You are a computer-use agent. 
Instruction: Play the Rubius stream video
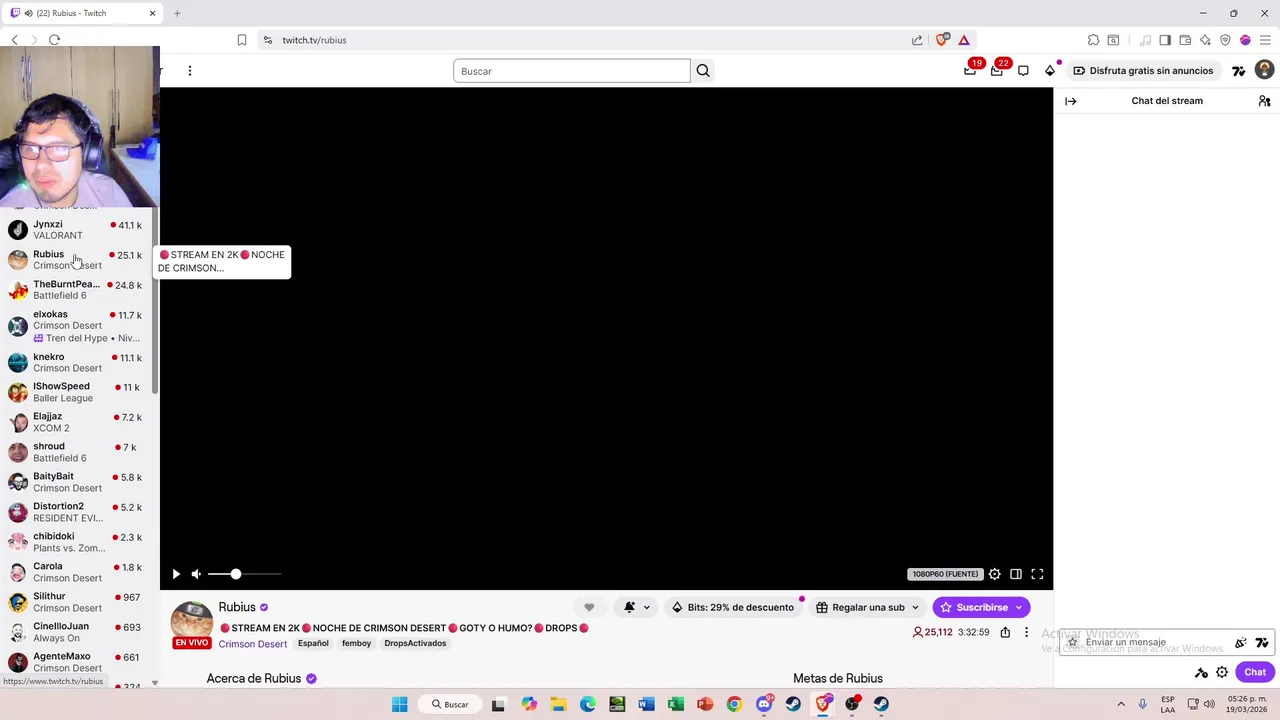[176, 574]
